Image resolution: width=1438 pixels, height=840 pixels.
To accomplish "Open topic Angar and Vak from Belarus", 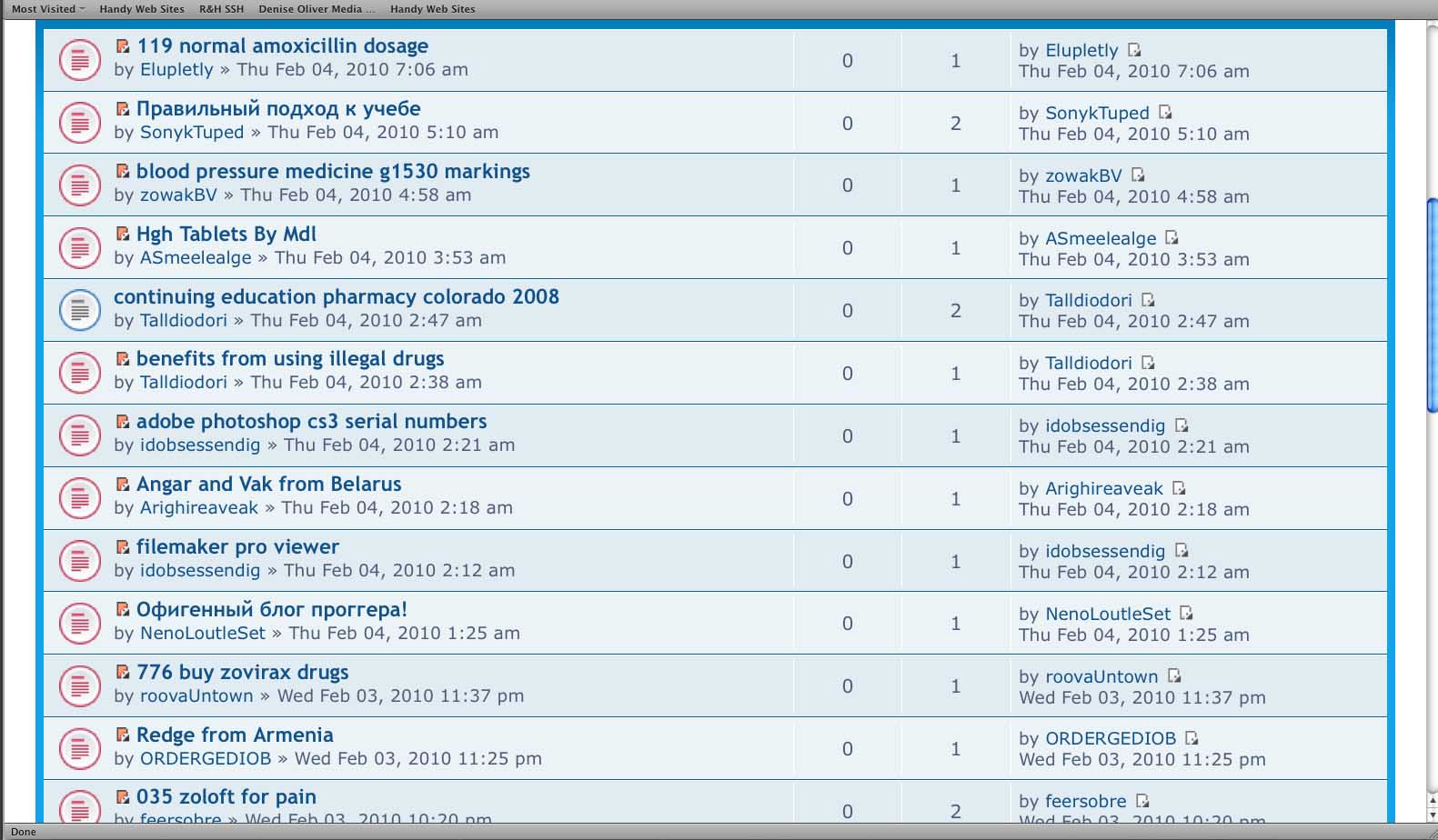I will click(x=268, y=485).
